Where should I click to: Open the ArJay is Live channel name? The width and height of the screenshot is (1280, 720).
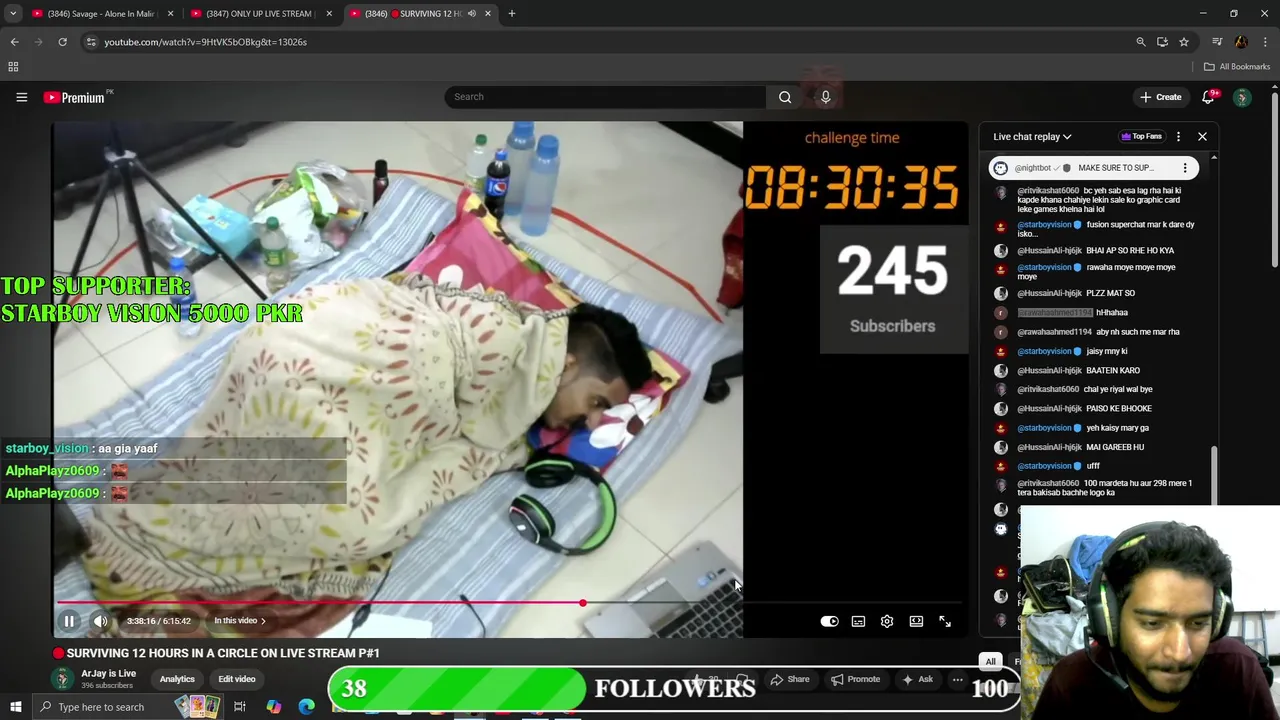108,674
